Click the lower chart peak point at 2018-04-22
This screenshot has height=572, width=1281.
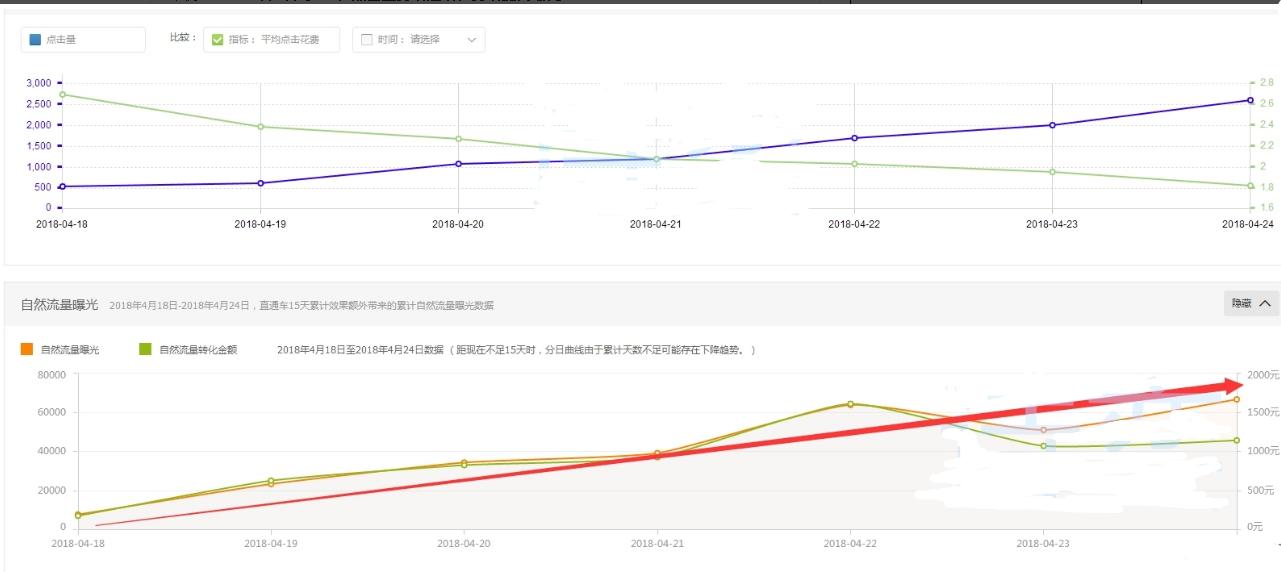click(850, 404)
